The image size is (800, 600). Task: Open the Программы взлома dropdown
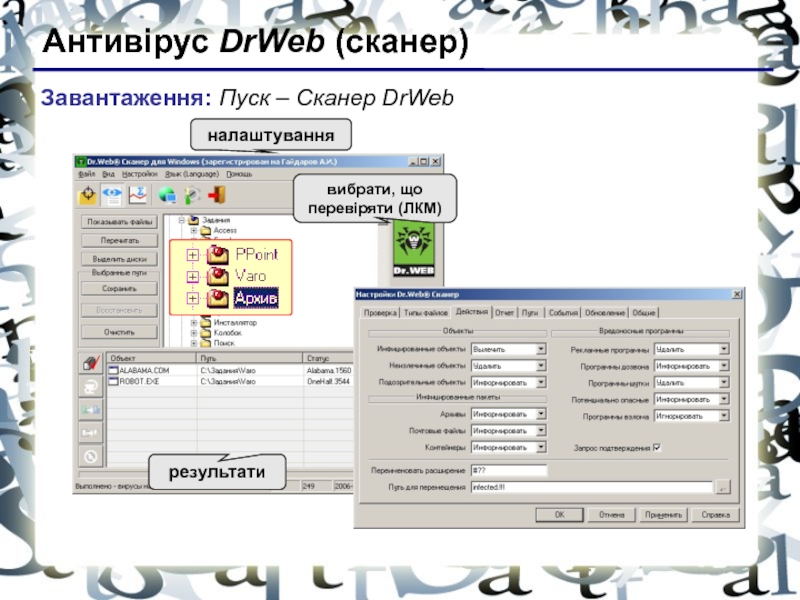[724, 416]
